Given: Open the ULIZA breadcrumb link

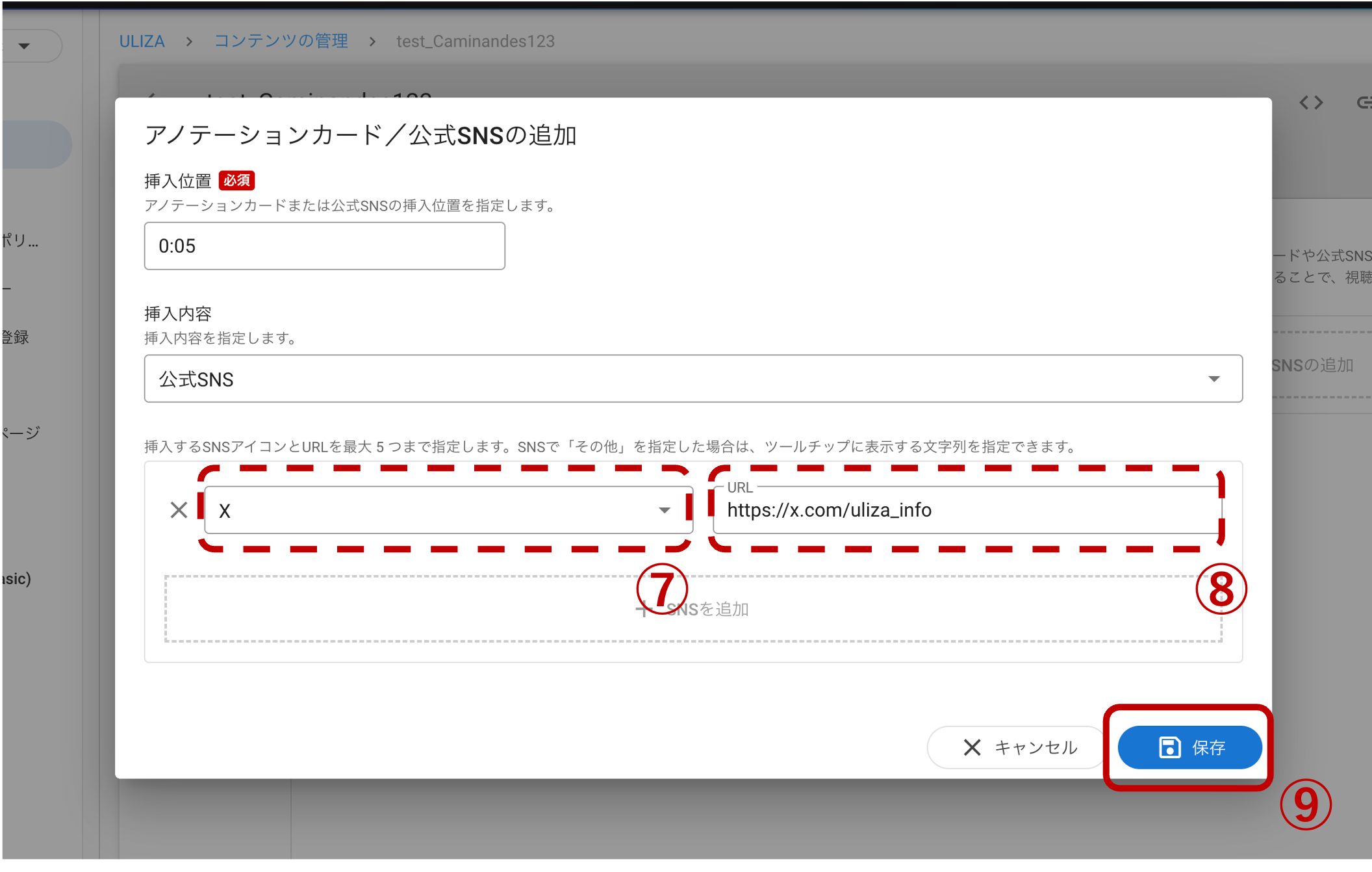Looking at the screenshot, I should (x=142, y=41).
